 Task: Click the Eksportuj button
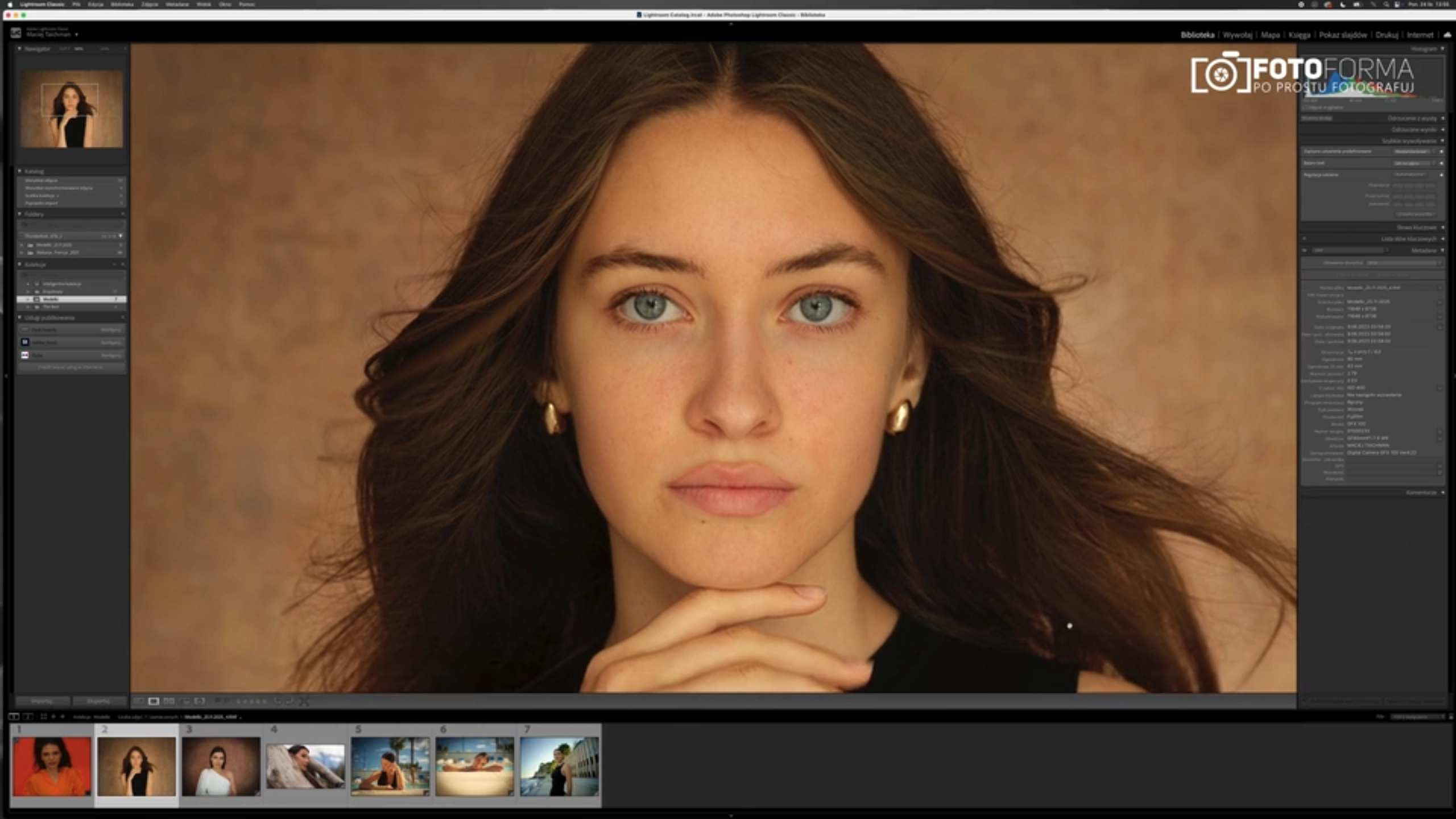(98, 701)
